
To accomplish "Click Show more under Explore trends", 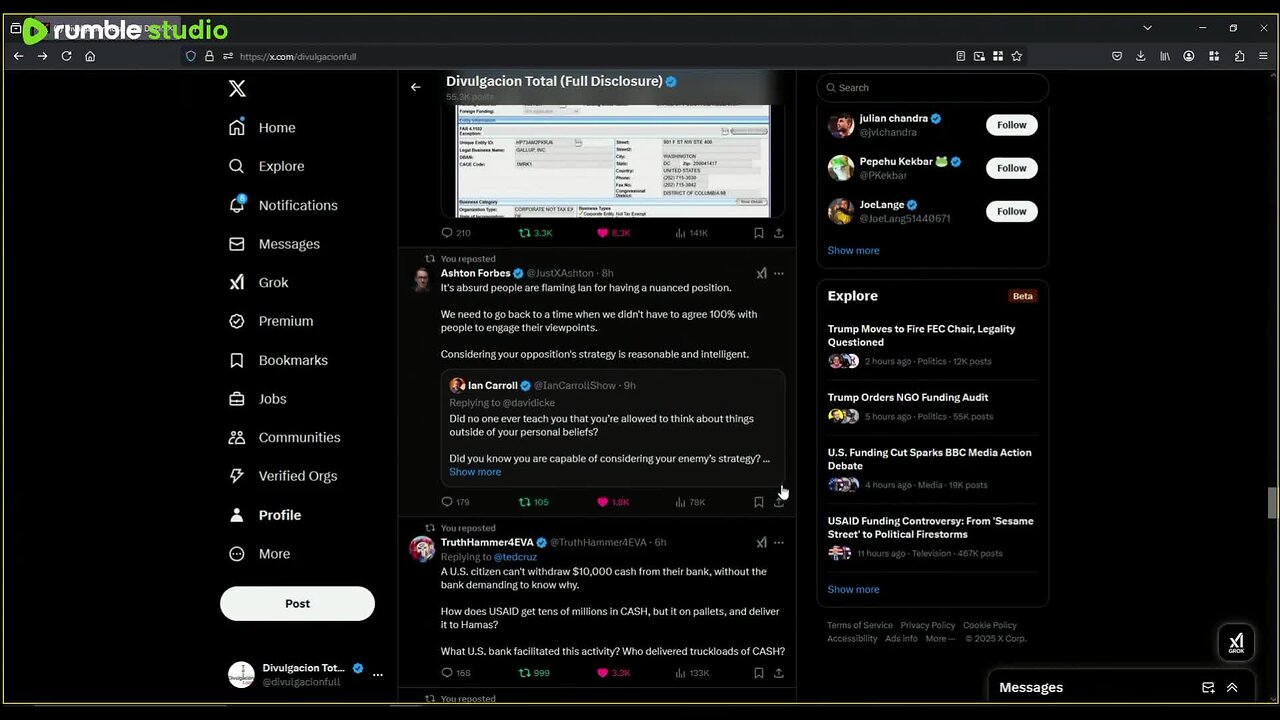I will (x=853, y=590).
